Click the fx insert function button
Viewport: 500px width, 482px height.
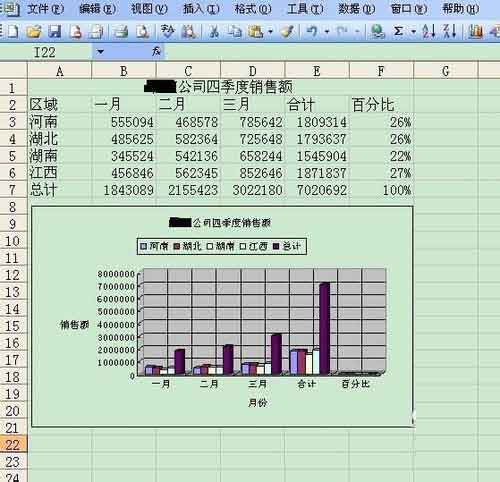pos(156,51)
